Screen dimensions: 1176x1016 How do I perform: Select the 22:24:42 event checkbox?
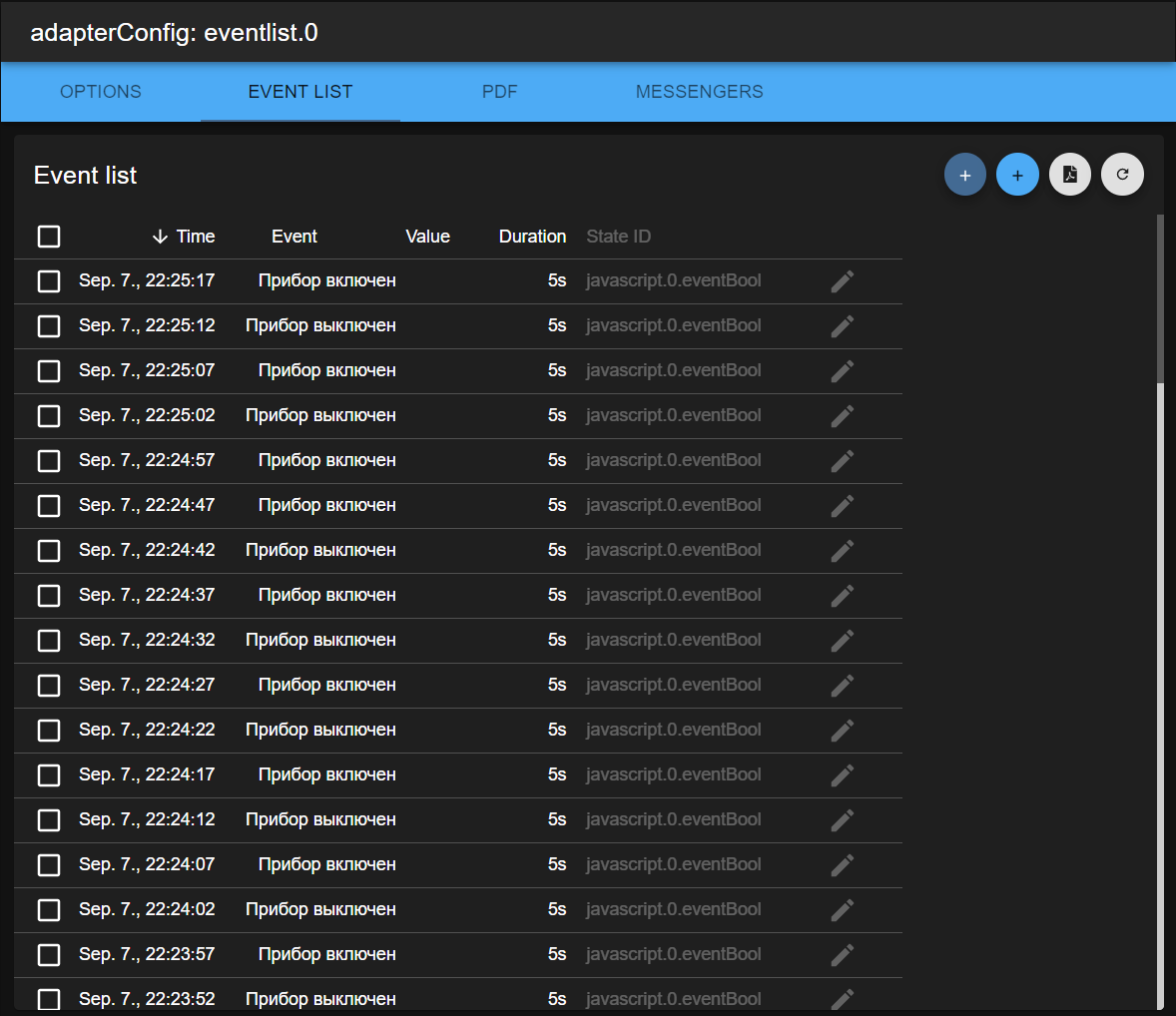[49, 550]
